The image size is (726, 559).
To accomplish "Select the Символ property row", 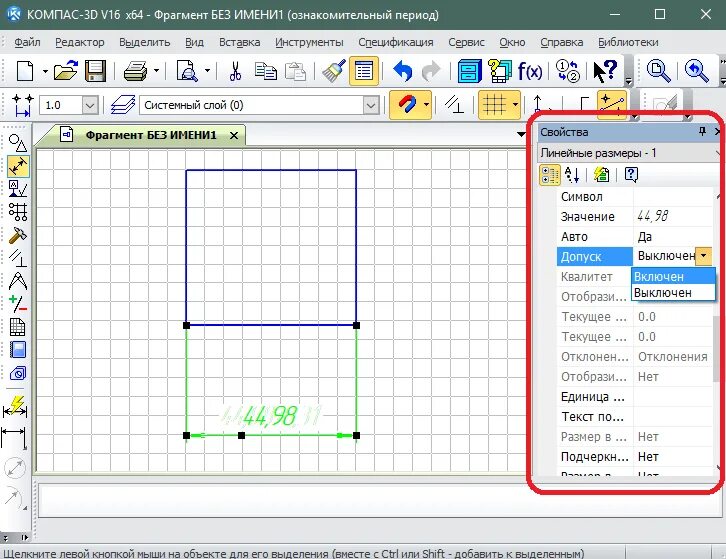I will click(634, 196).
